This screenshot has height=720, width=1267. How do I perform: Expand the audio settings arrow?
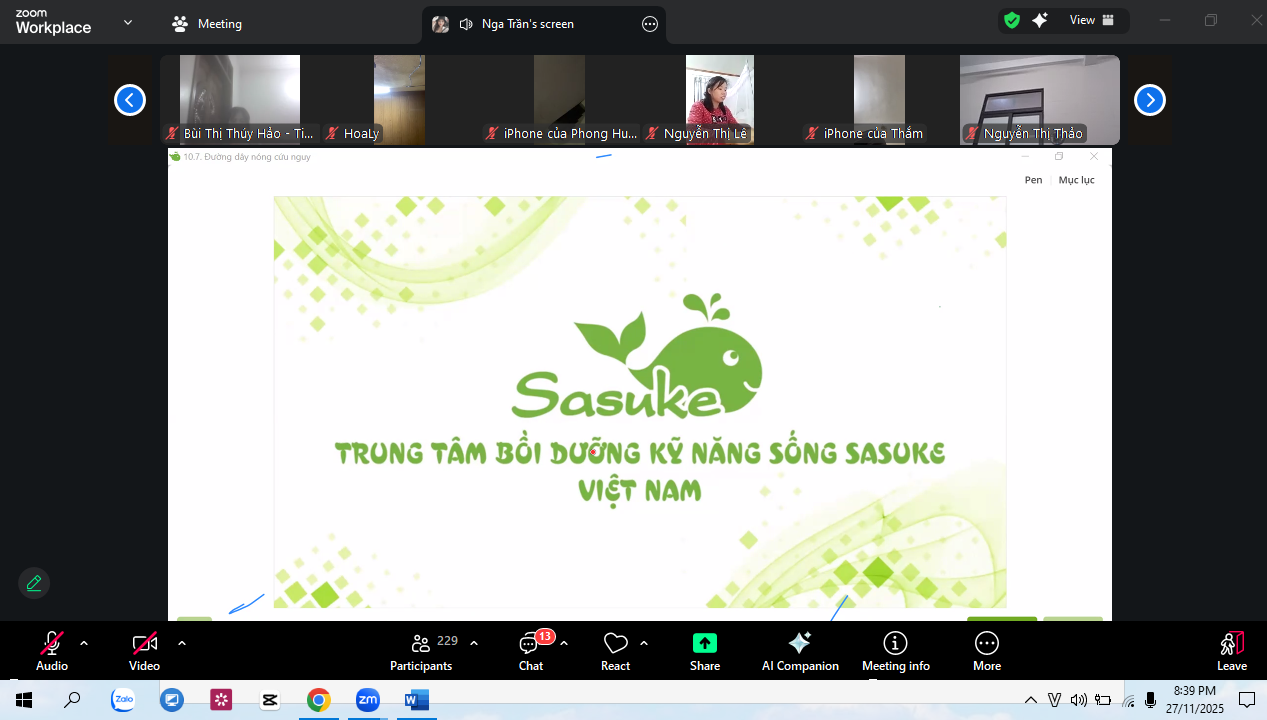coord(84,643)
